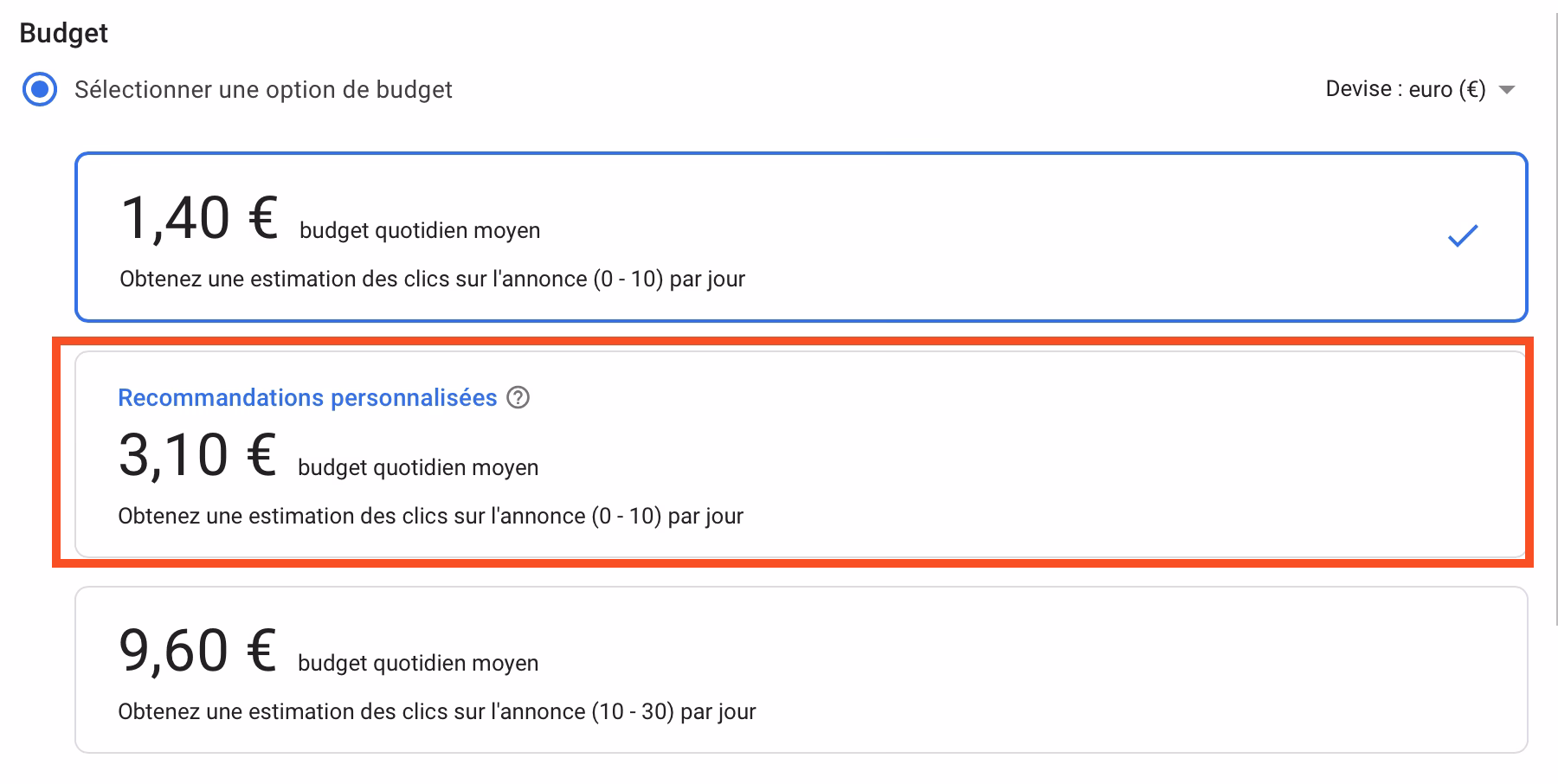Click the help icon beside Recommandations personnalisées

coord(518,397)
